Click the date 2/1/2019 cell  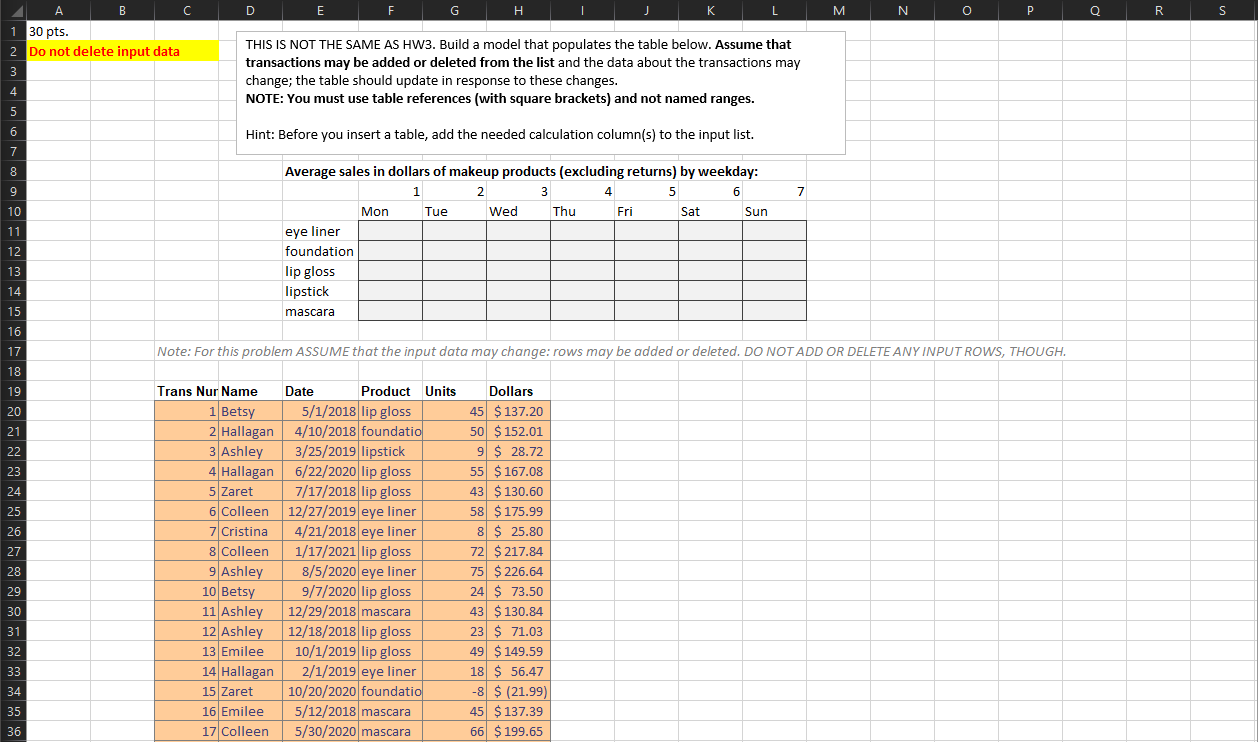(x=320, y=671)
